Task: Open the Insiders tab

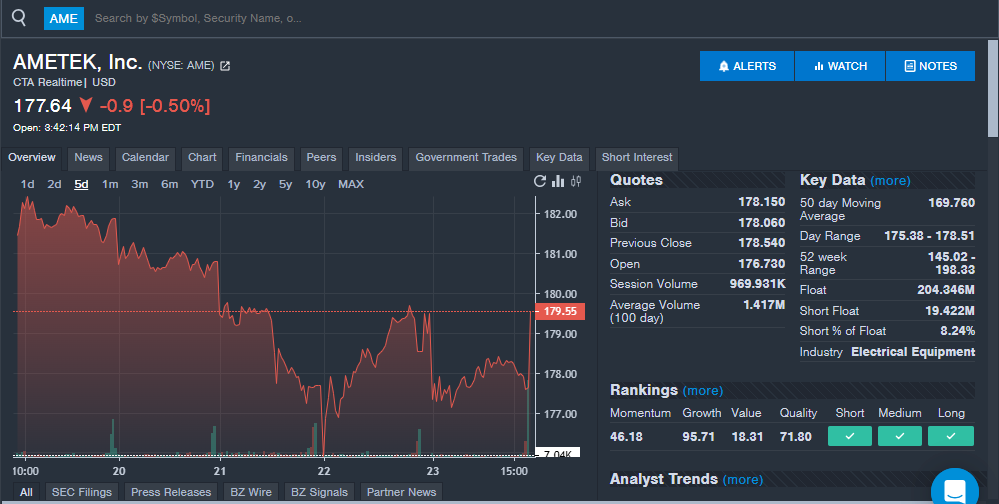Action: tap(375, 158)
